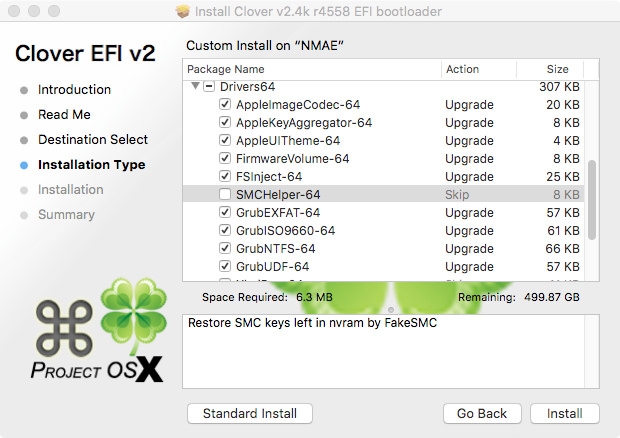Toggle the FSInject-64 checkbox
Image resolution: width=620 pixels, height=438 pixels.
tap(225, 176)
